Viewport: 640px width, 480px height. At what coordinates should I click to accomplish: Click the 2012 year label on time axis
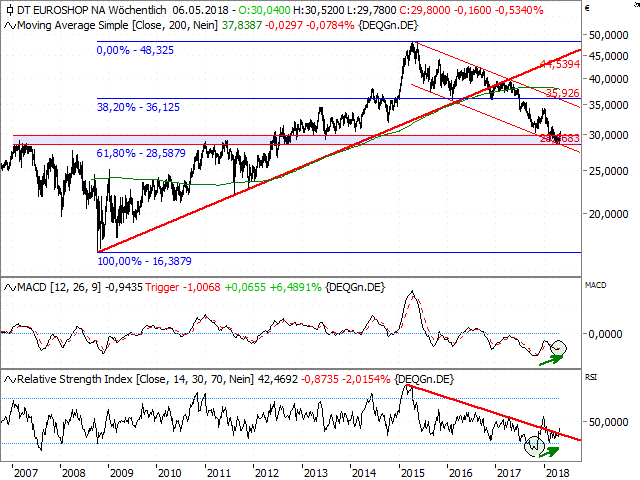pyautogui.click(x=267, y=473)
